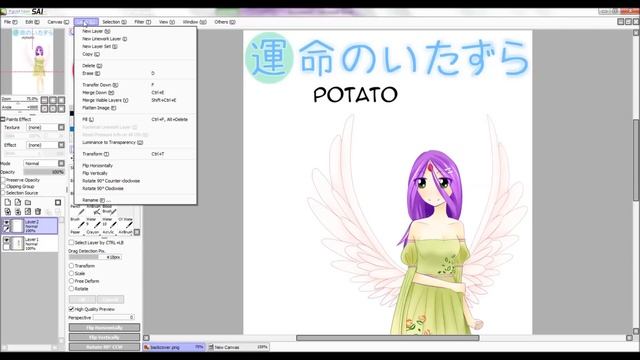Click the Flip Vertically button in tool panel
This screenshot has width=640, height=360.
click(x=104, y=338)
